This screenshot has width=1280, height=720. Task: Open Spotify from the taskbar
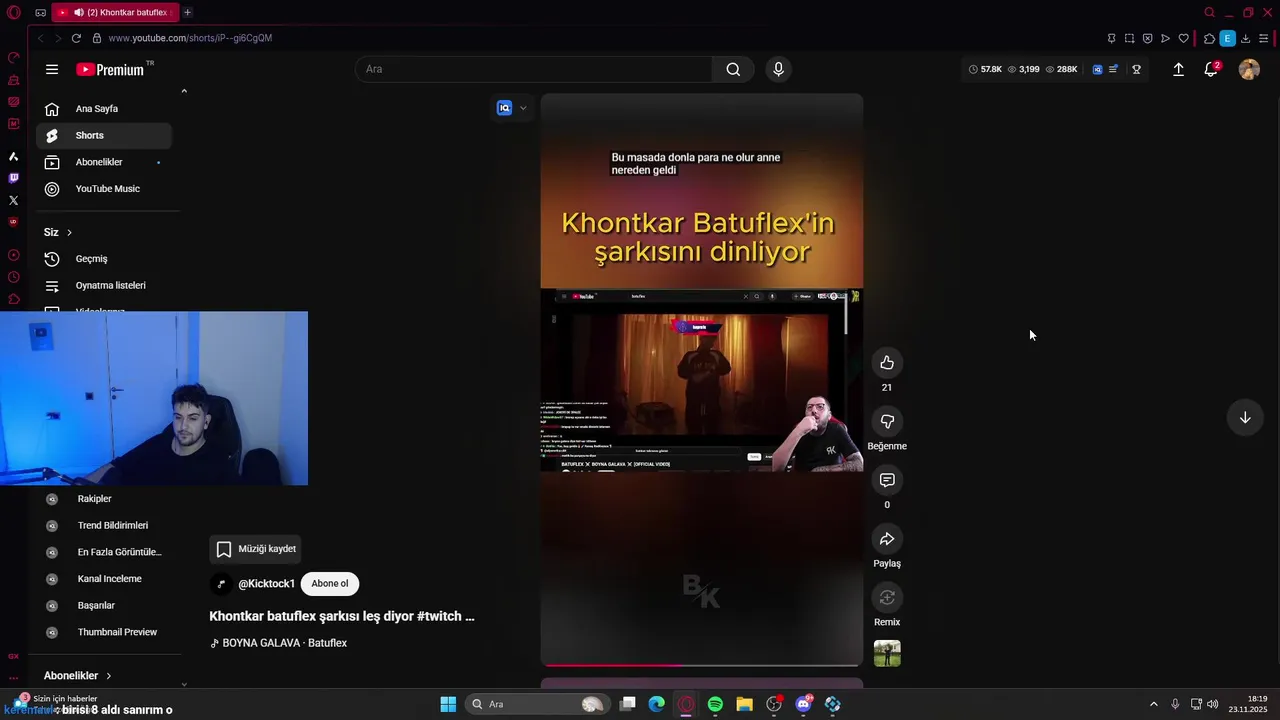click(715, 704)
